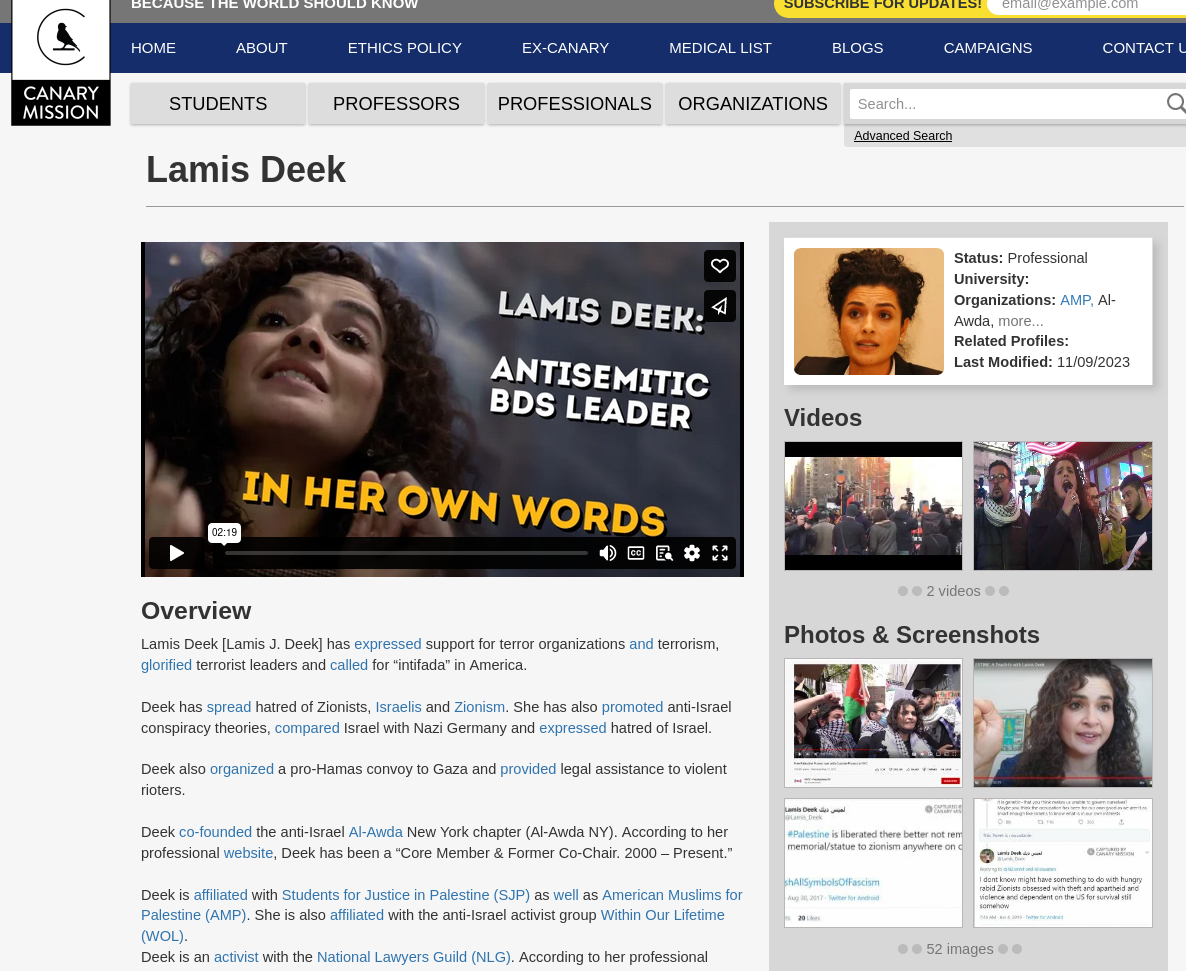1186x971 pixels.
Task: Open Students for Justice in Palestine (SJP) link
Action: [x=405, y=895]
